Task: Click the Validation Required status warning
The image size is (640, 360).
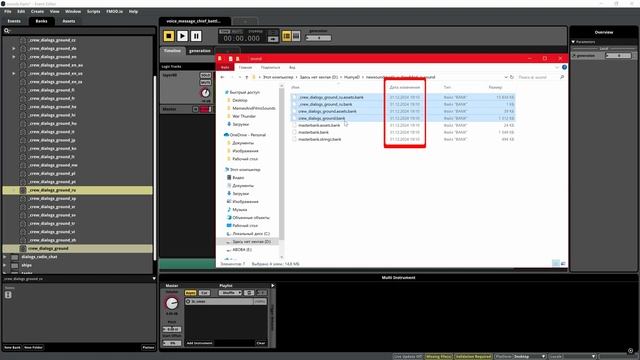Action: [x=473, y=357]
